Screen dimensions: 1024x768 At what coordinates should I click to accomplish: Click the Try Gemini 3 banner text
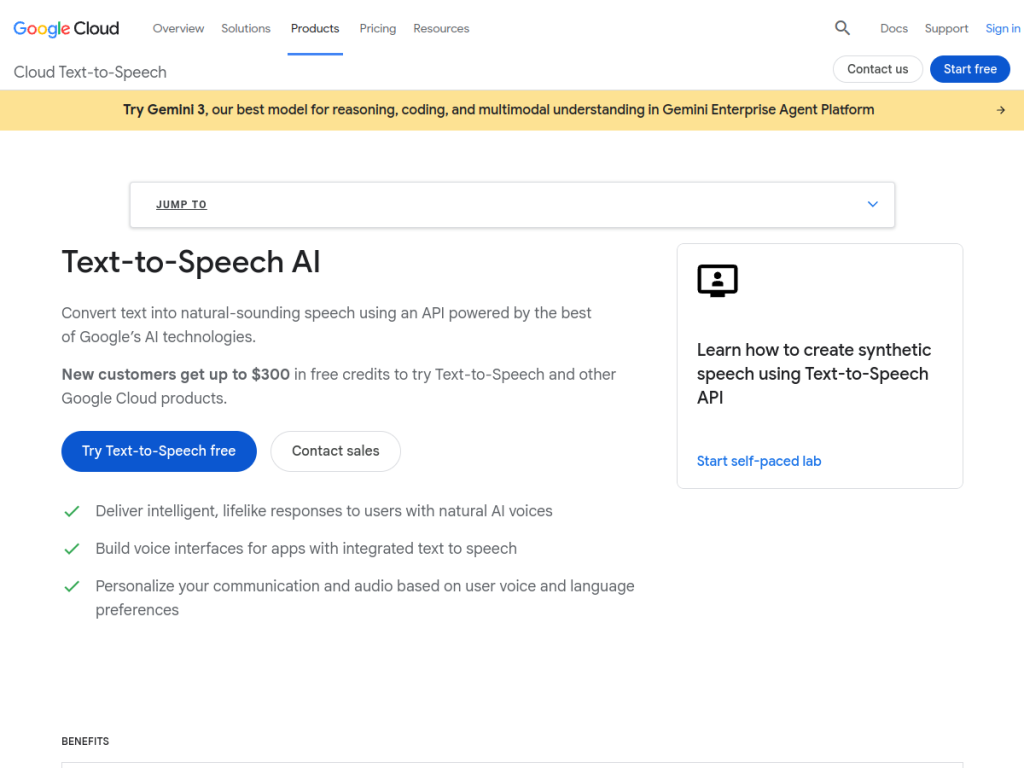(498, 110)
